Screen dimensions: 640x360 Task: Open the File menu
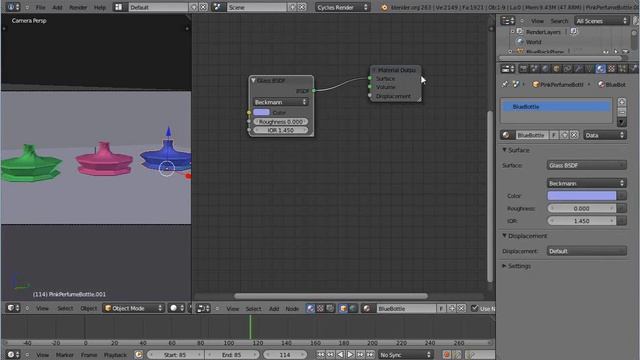40,7
